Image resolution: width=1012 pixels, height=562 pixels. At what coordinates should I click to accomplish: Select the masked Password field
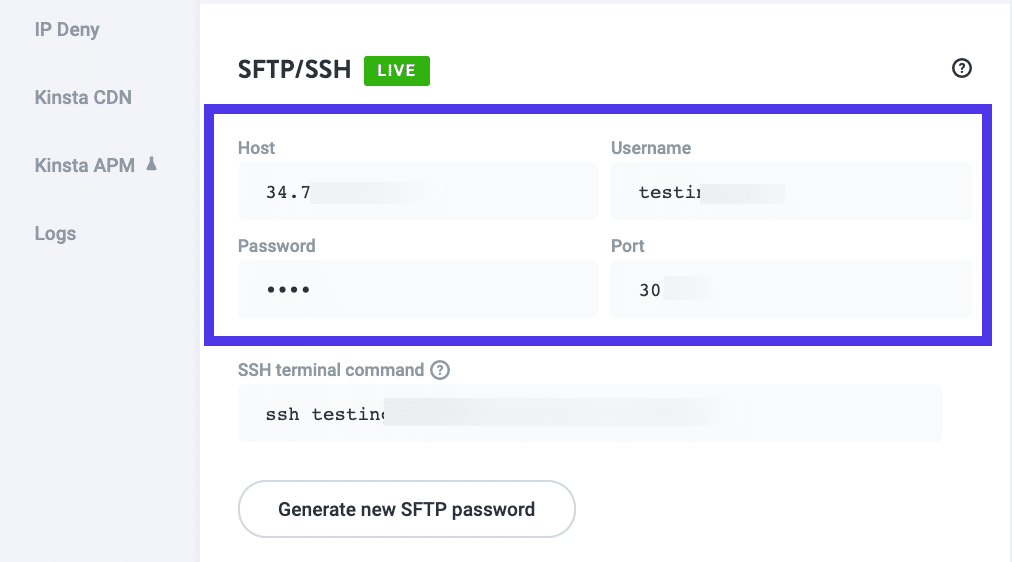[x=417, y=289]
